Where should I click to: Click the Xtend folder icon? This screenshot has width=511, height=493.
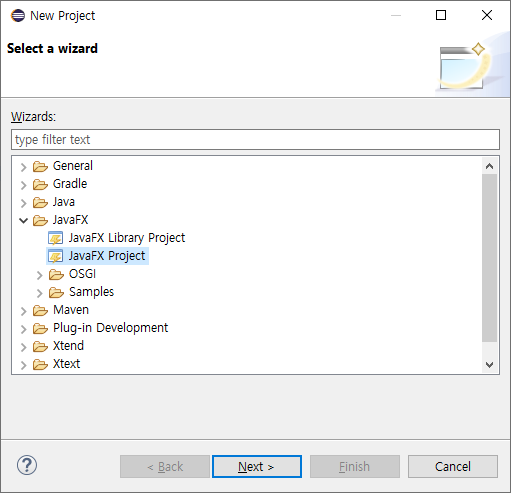click(40, 346)
